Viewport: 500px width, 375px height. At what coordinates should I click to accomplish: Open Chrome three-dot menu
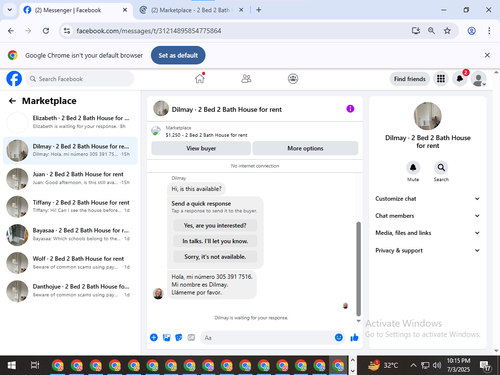(x=489, y=31)
